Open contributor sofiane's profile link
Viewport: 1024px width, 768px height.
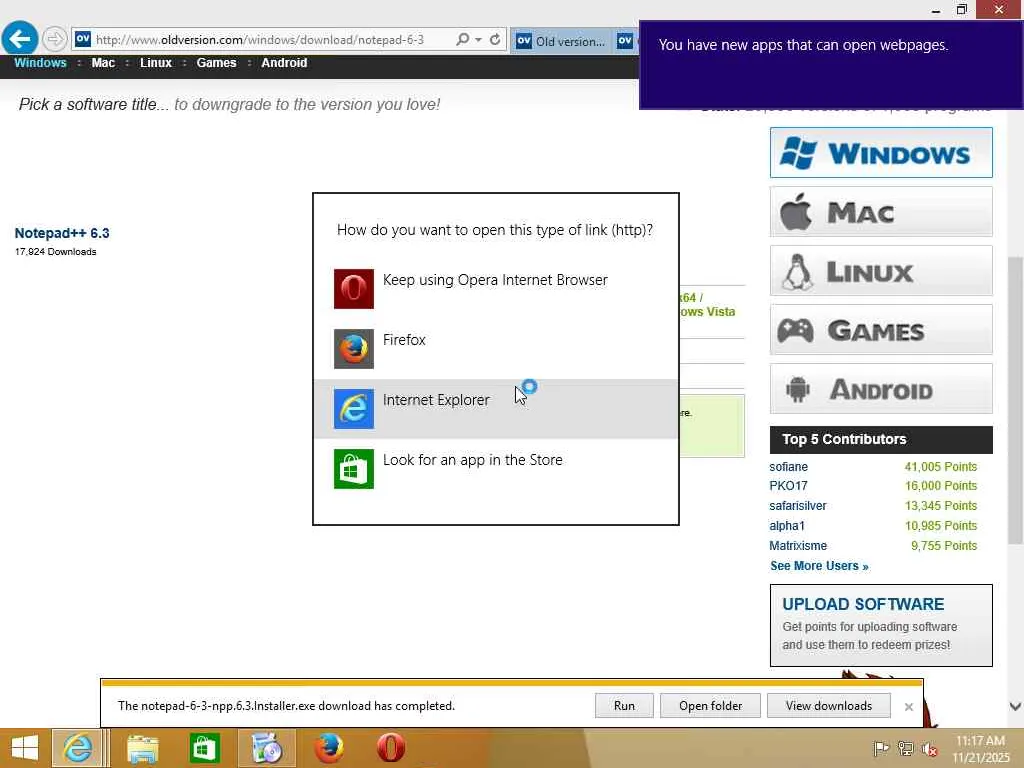(788, 467)
